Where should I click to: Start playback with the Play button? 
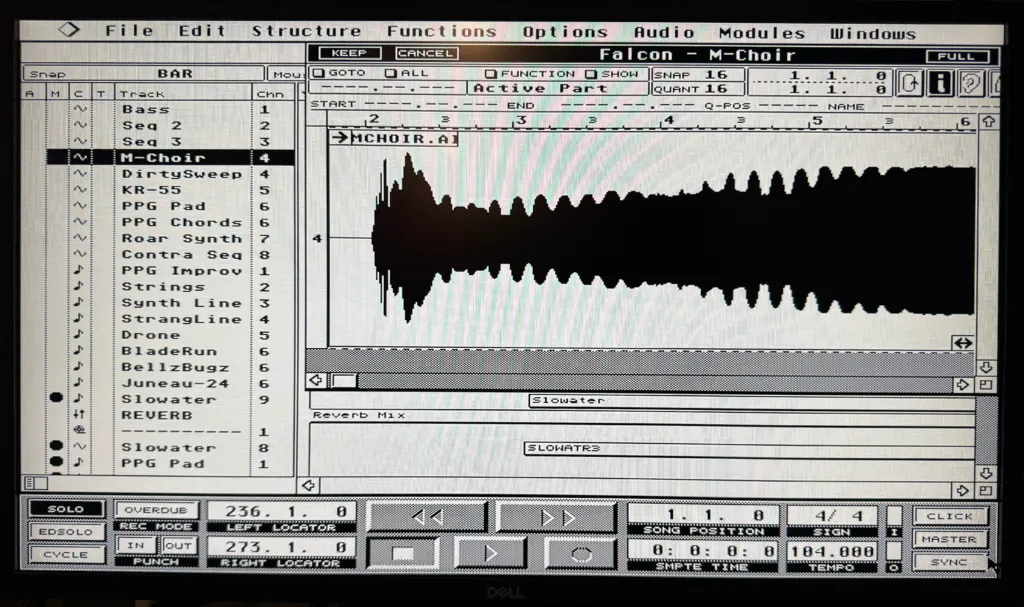pyautogui.click(x=490, y=552)
